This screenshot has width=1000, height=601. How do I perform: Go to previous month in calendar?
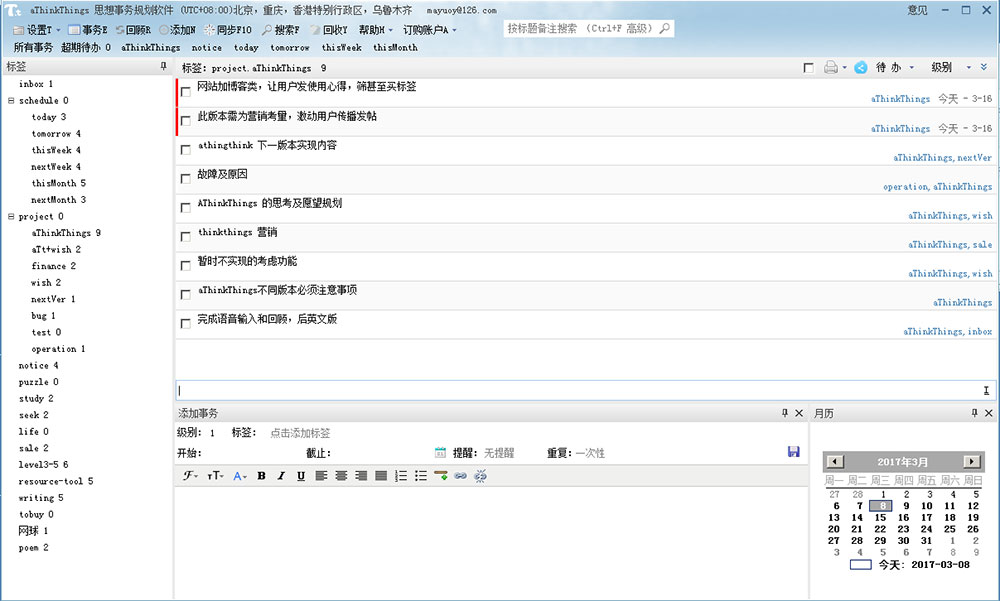pyautogui.click(x=835, y=461)
